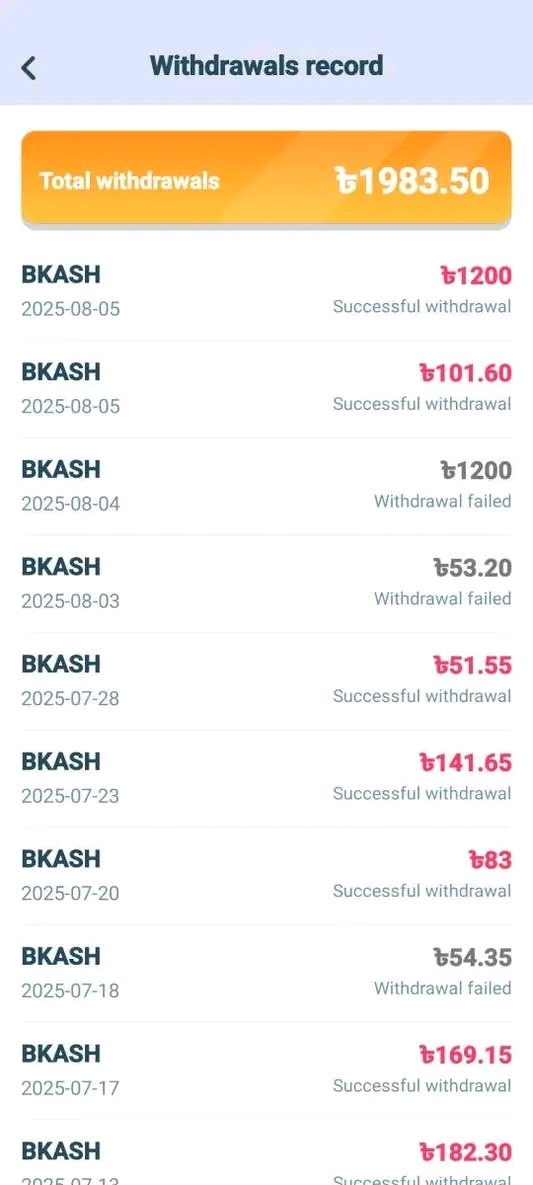Tap the date 2025-08-03
This screenshot has height=1185, width=533.
tap(70, 601)
